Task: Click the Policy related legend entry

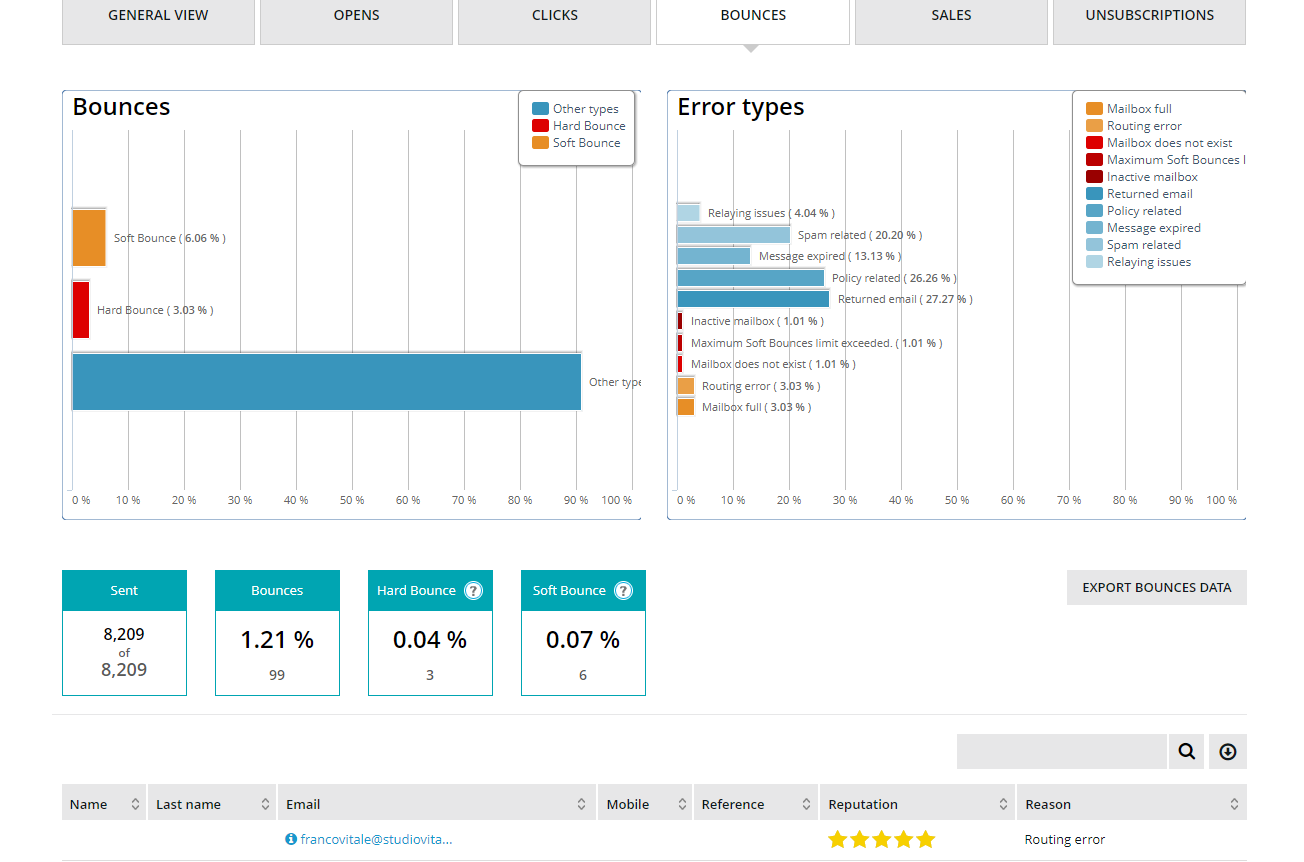Action: pos(1134,211)
